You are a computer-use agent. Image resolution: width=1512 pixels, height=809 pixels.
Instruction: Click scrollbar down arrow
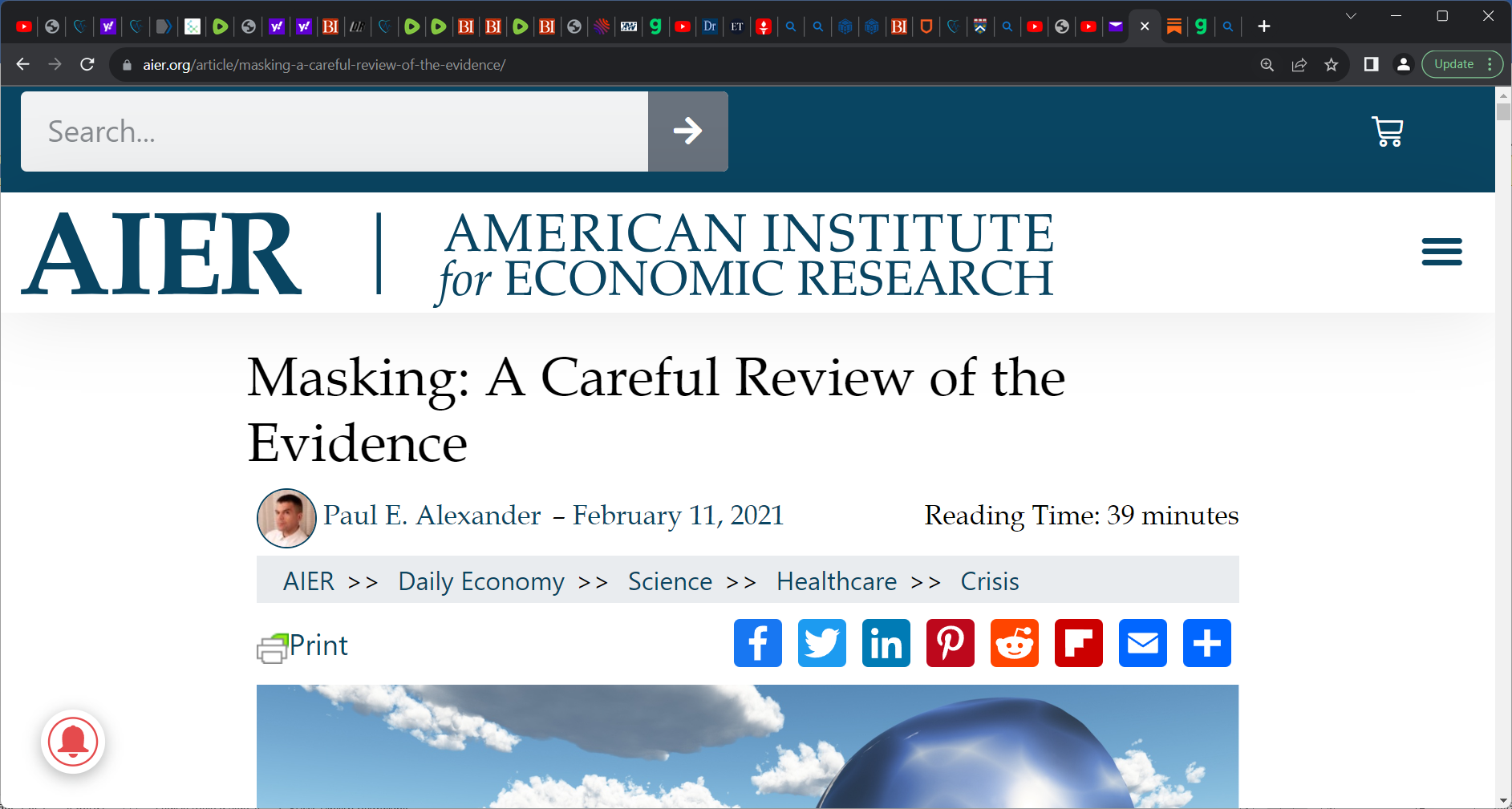pos(1503,800)
